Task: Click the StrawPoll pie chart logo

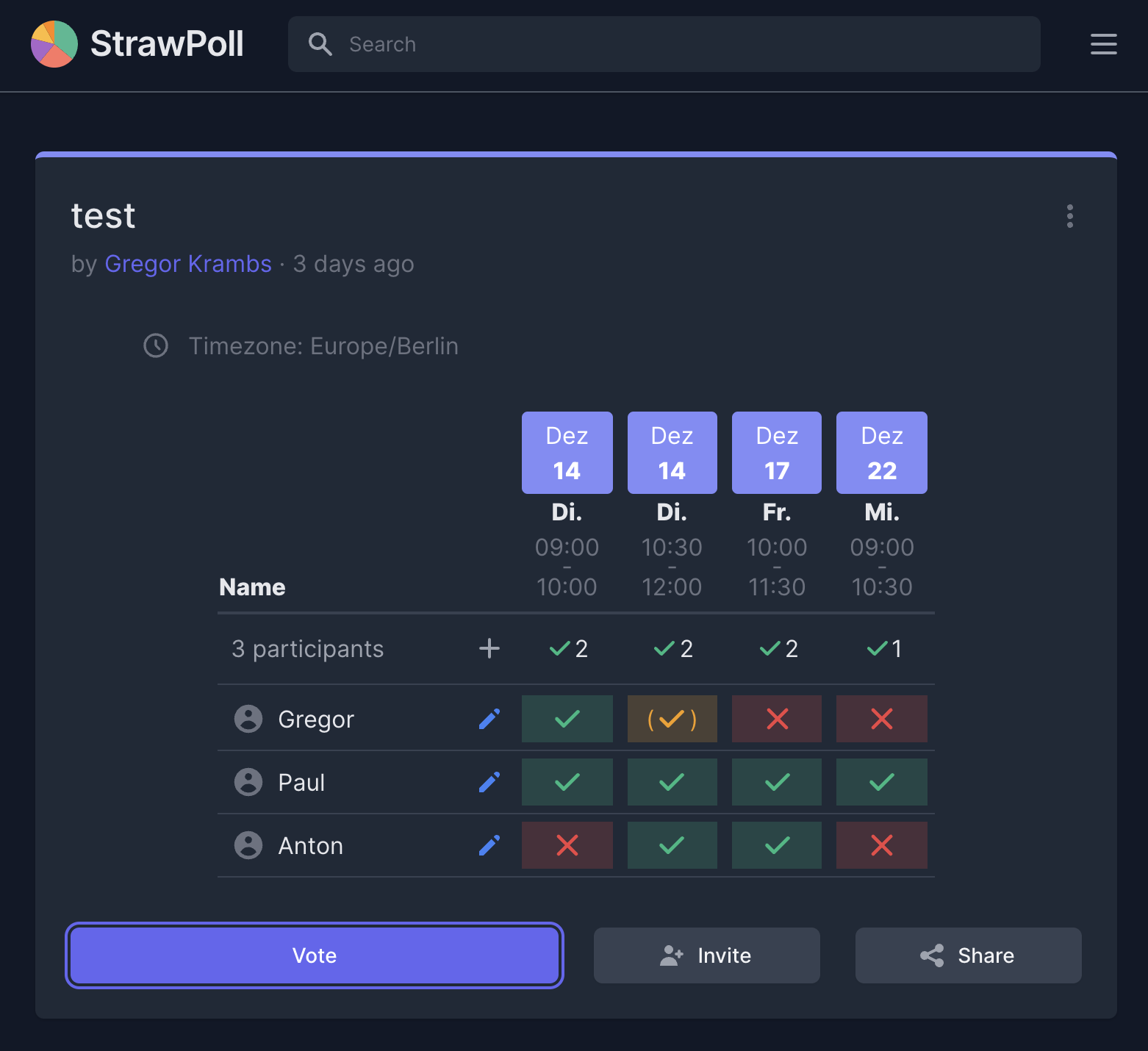Action: click(54, 44)
